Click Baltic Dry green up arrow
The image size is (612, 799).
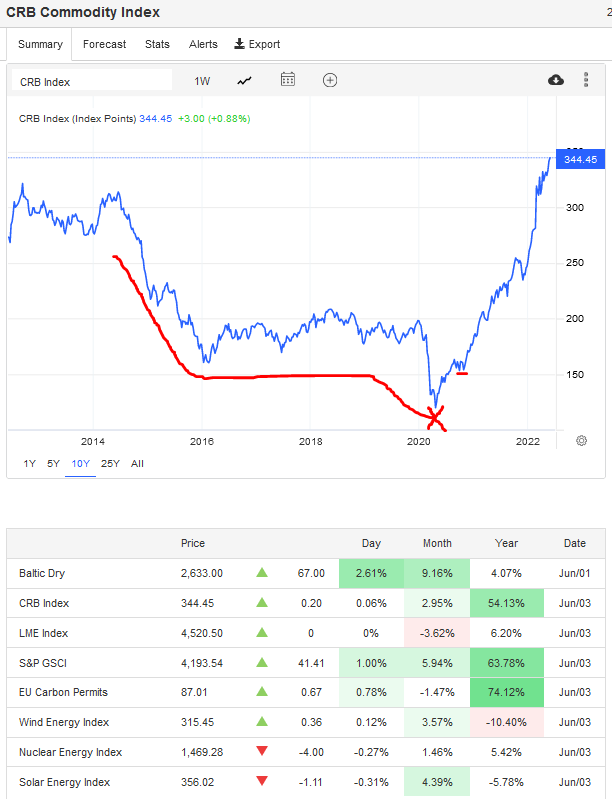(x=262, y=572)
